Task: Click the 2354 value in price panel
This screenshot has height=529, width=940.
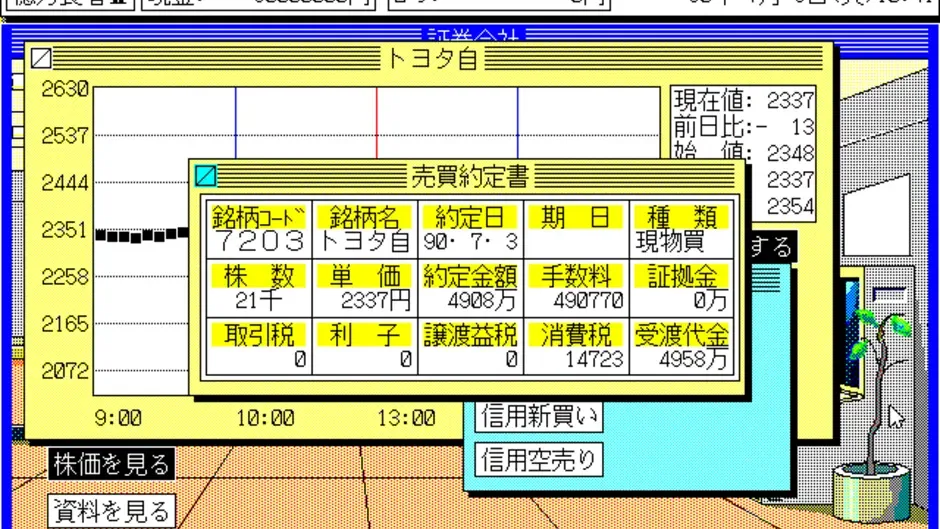Action: click(x=790, y=206)
